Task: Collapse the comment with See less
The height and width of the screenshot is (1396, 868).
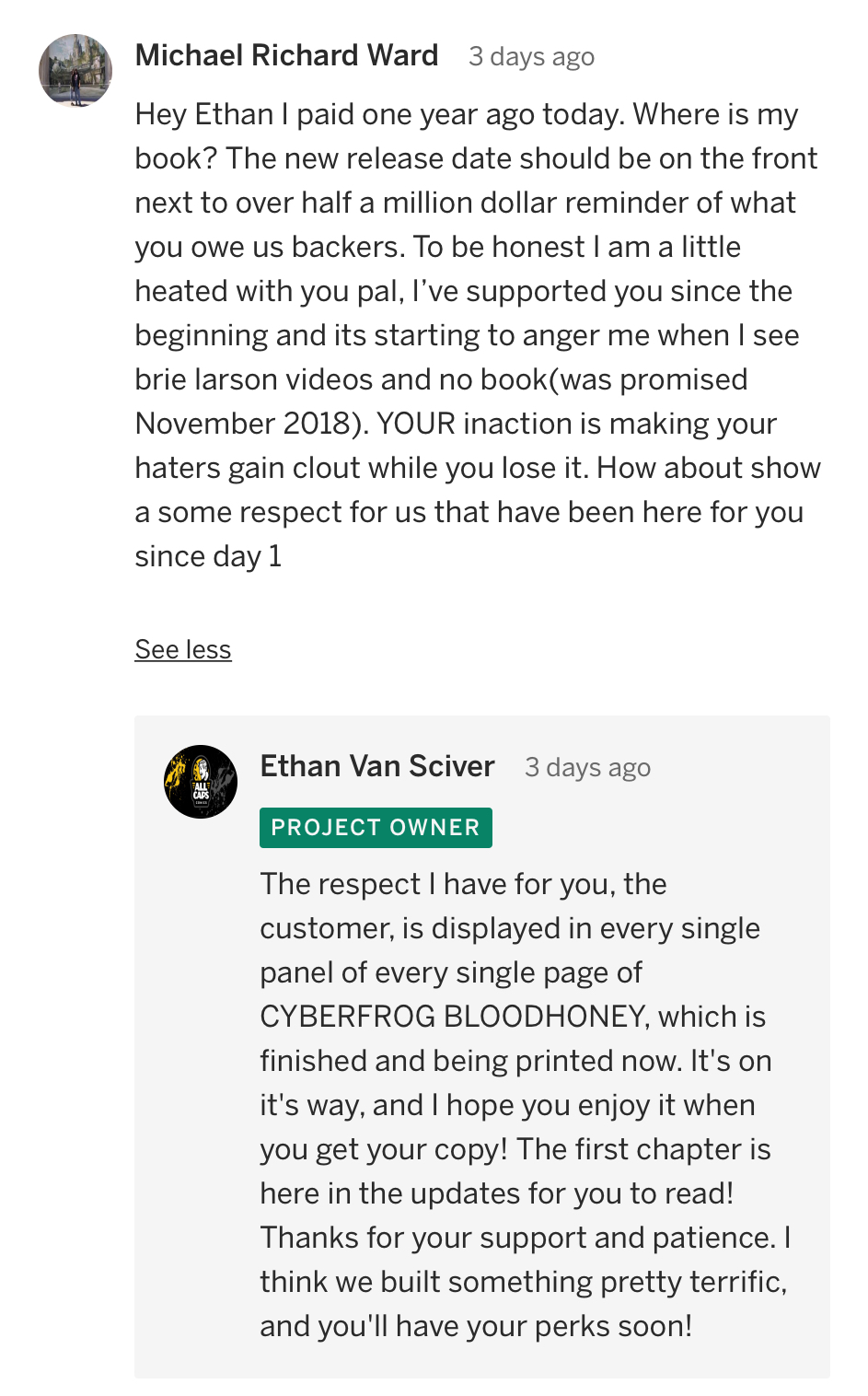Action: pos(183,649)
